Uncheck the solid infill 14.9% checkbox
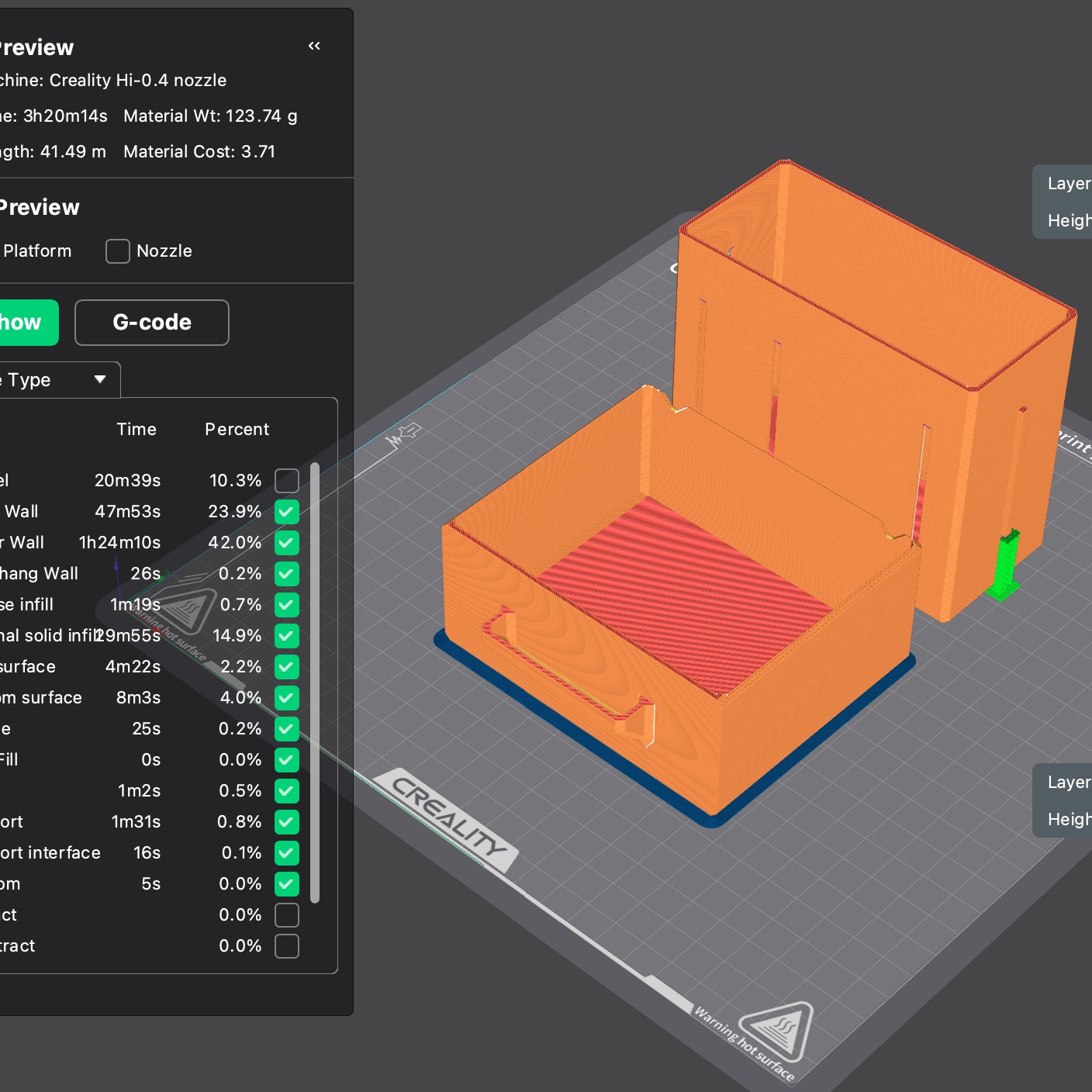This screenshot has width=1092, height=1092. coord(287,636)
